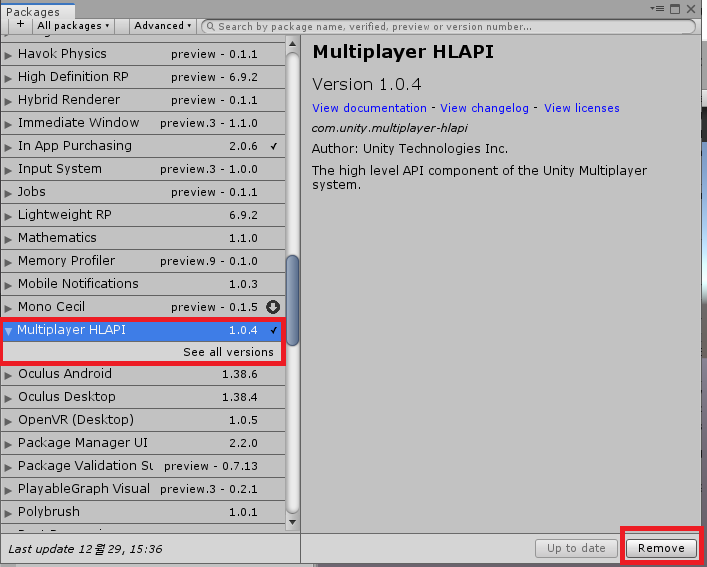Image resolution: width=707 pixels, height=567 pixels.
Task: Click the Multiplayer HLAPI title heading
Action: coord(403,52)
